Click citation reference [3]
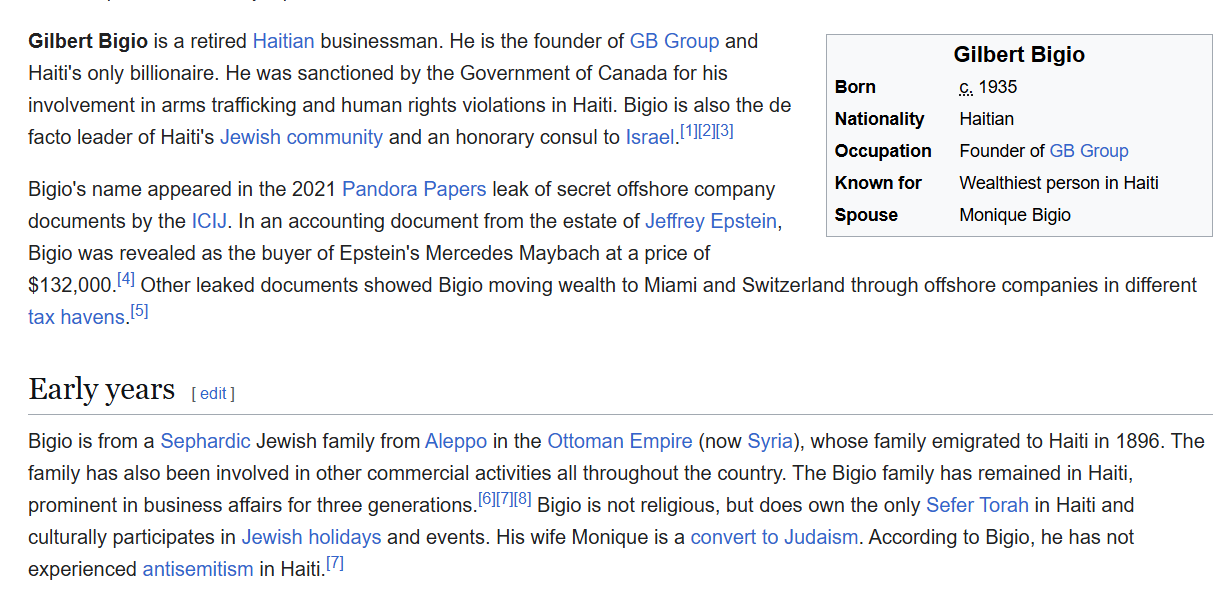 [x=725, y=131]
